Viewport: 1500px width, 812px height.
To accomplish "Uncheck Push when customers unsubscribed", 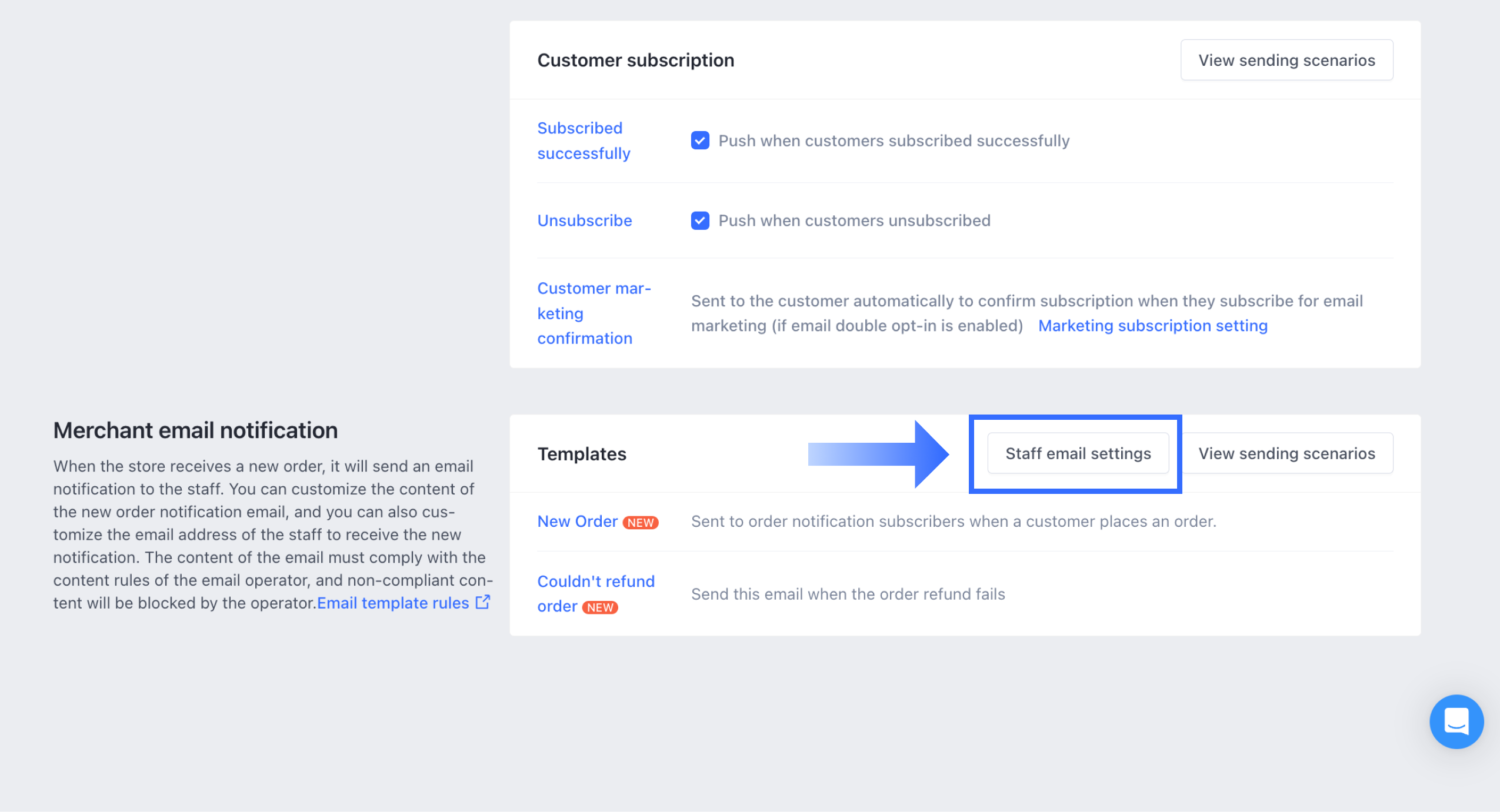I will pyautogui.click(x=700, y=220).
